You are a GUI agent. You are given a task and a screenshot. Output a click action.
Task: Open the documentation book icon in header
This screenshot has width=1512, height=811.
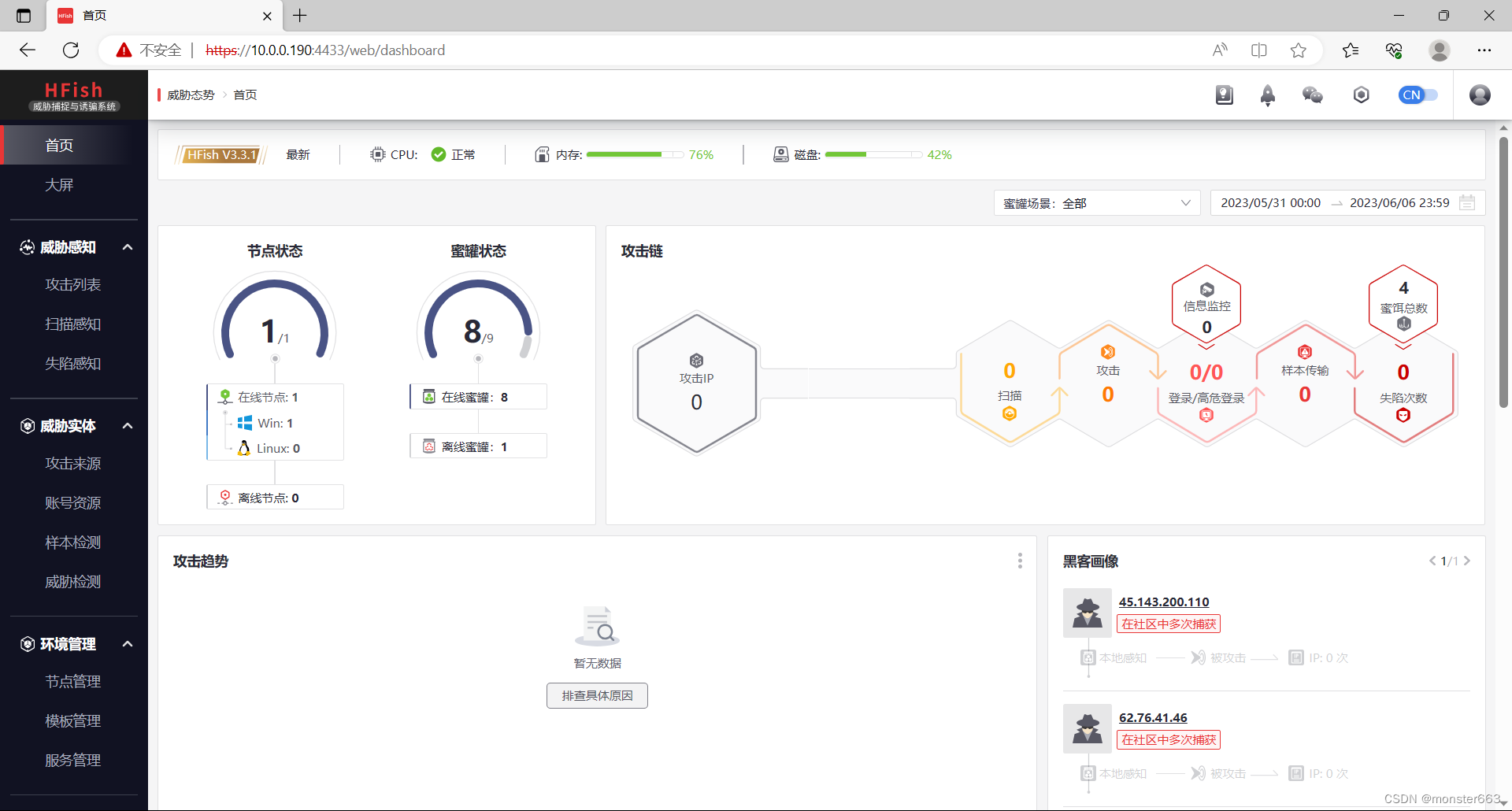(1224, 95)
